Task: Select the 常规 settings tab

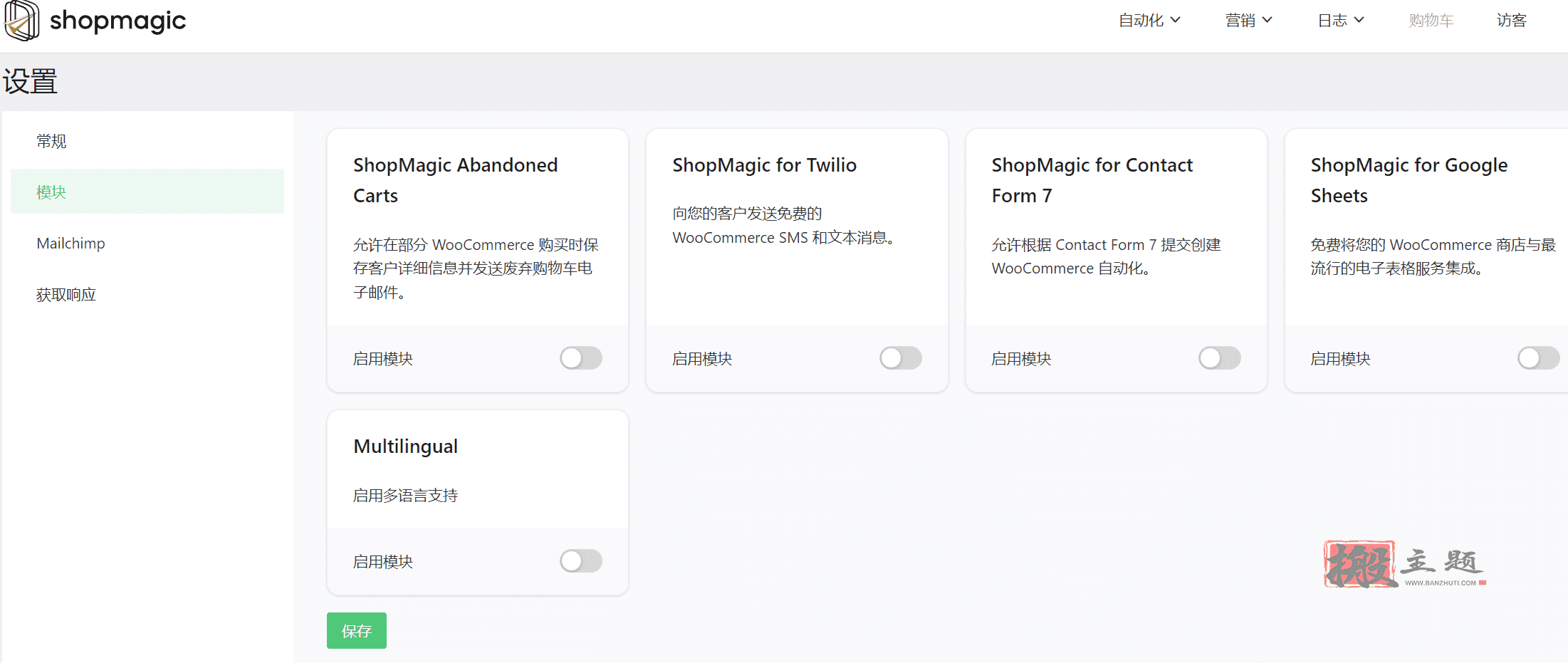Action: pyautogui.click(x=147, y=141)
